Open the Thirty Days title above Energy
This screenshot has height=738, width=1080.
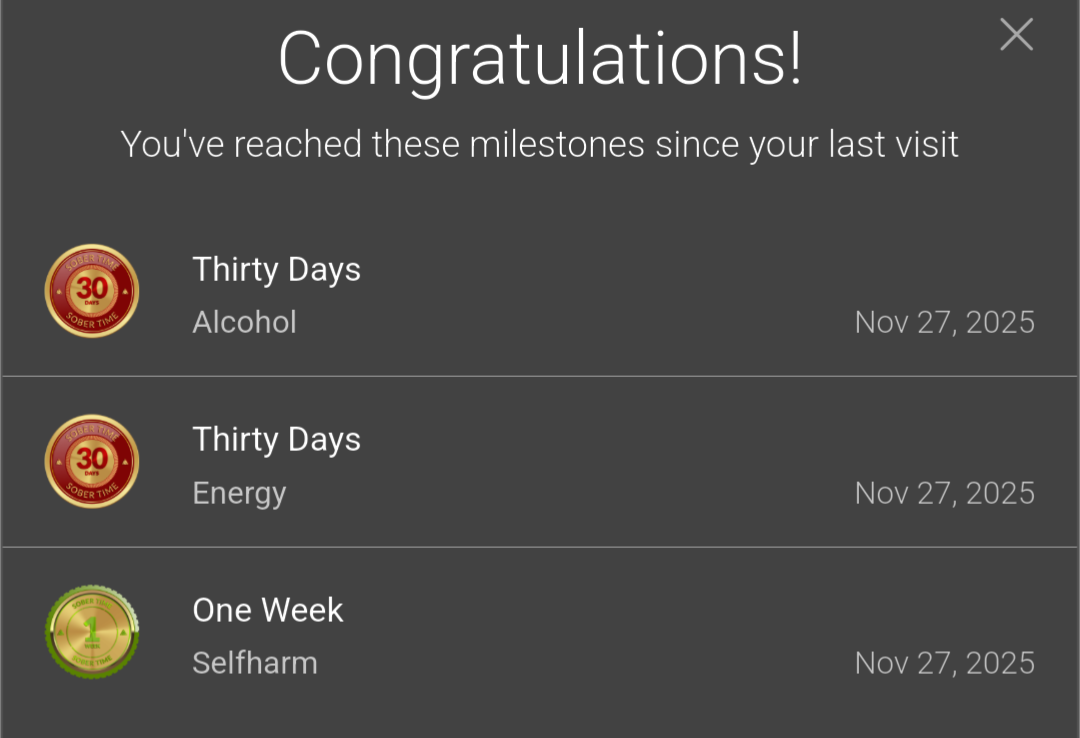[x=276, y=440]
